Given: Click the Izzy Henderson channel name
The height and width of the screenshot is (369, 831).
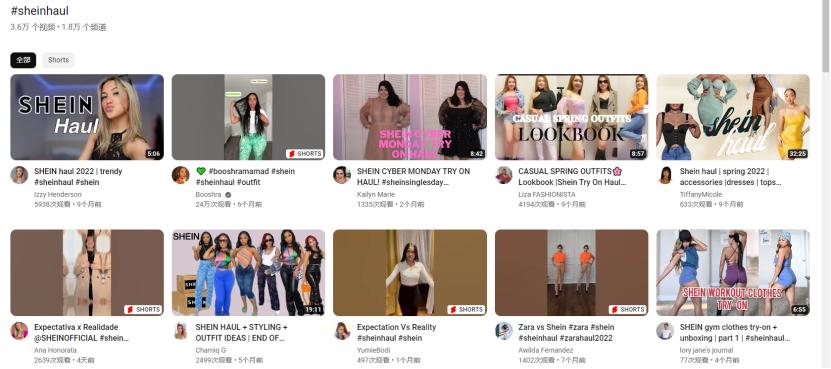Looking at the screenshot, I should pos(58,195).
